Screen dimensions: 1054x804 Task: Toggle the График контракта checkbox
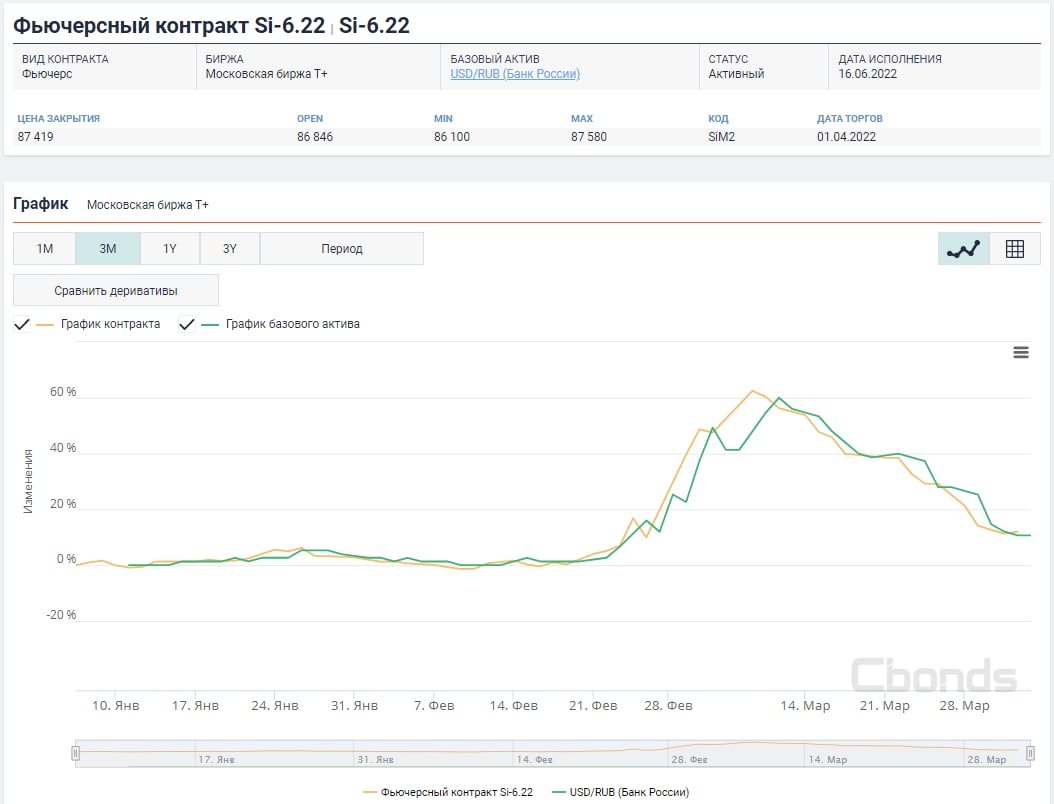click(22, 324)
